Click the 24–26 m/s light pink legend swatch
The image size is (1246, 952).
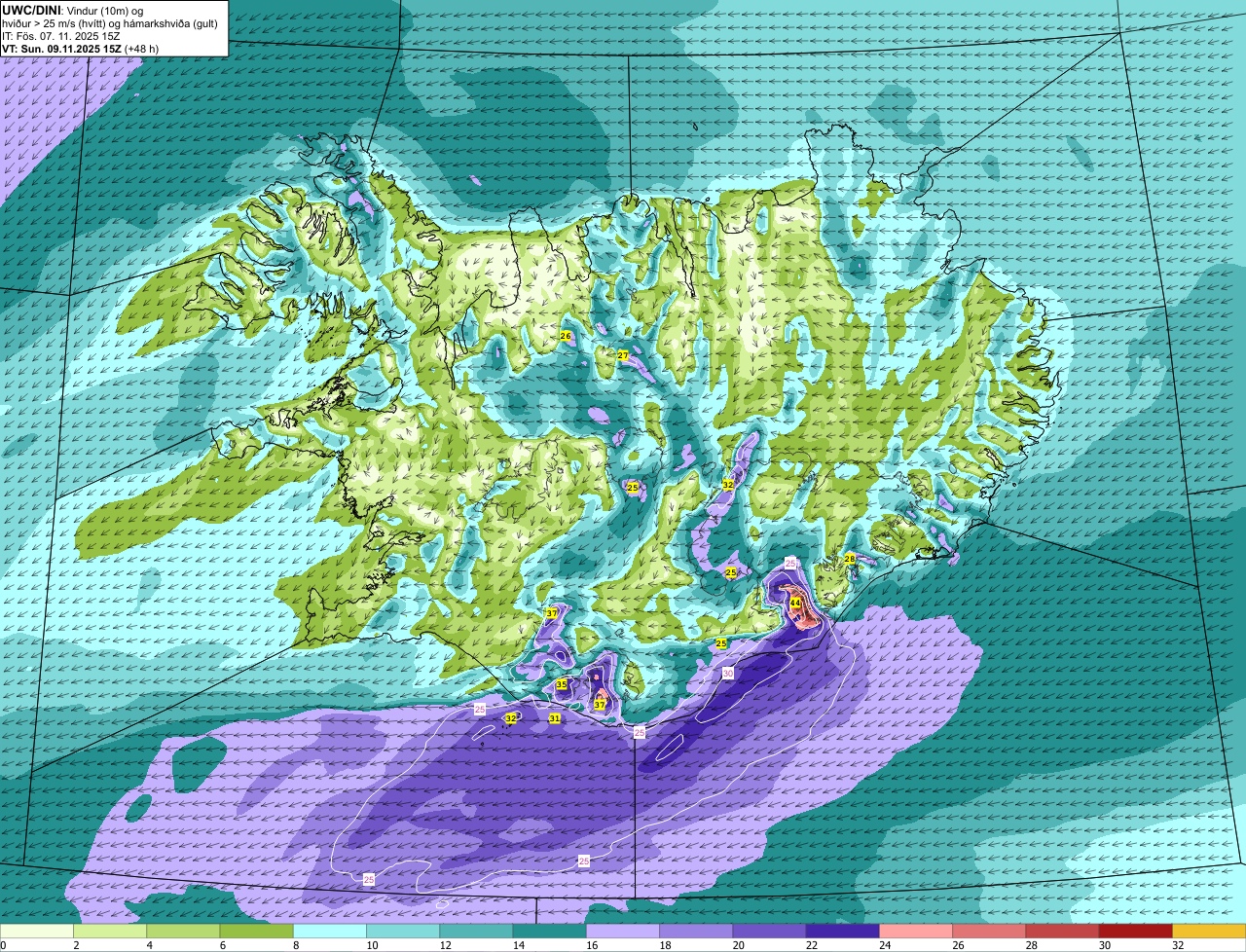916,932
